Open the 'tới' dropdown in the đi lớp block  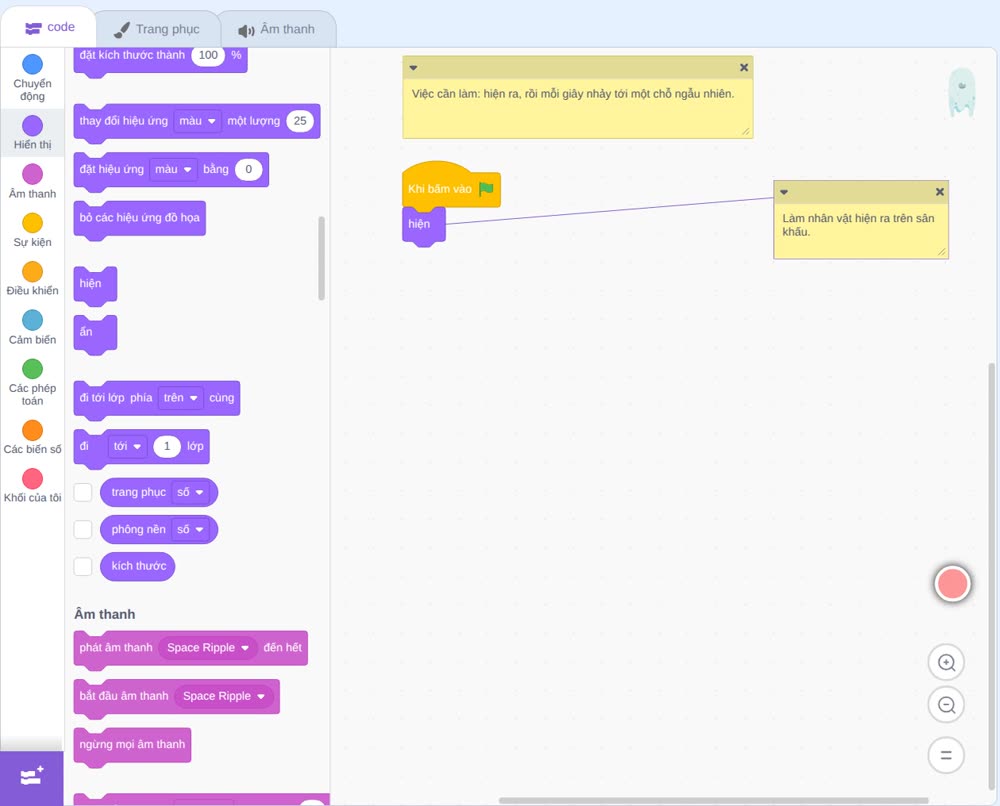[x=128, y=446]
